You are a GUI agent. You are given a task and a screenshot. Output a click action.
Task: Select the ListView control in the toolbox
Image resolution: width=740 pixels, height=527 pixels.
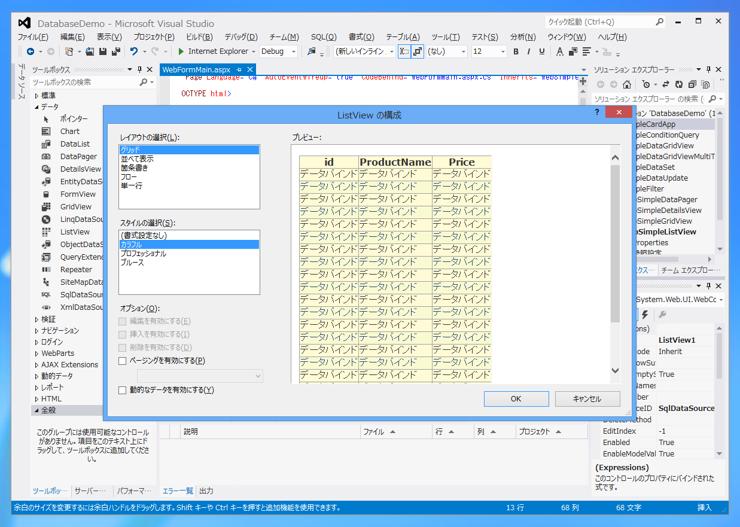coord(75,232)
